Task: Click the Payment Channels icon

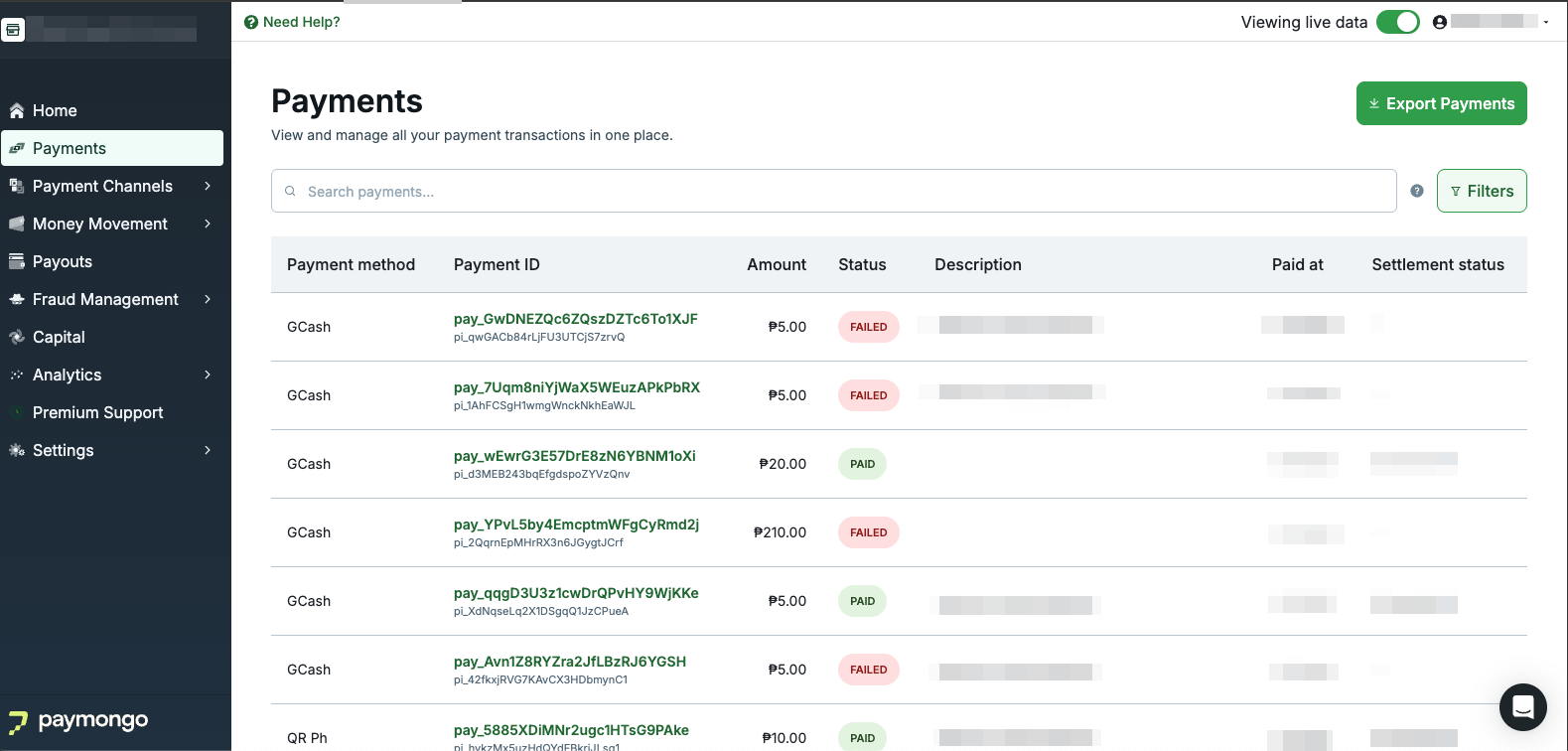Action: tap(17, 186)
